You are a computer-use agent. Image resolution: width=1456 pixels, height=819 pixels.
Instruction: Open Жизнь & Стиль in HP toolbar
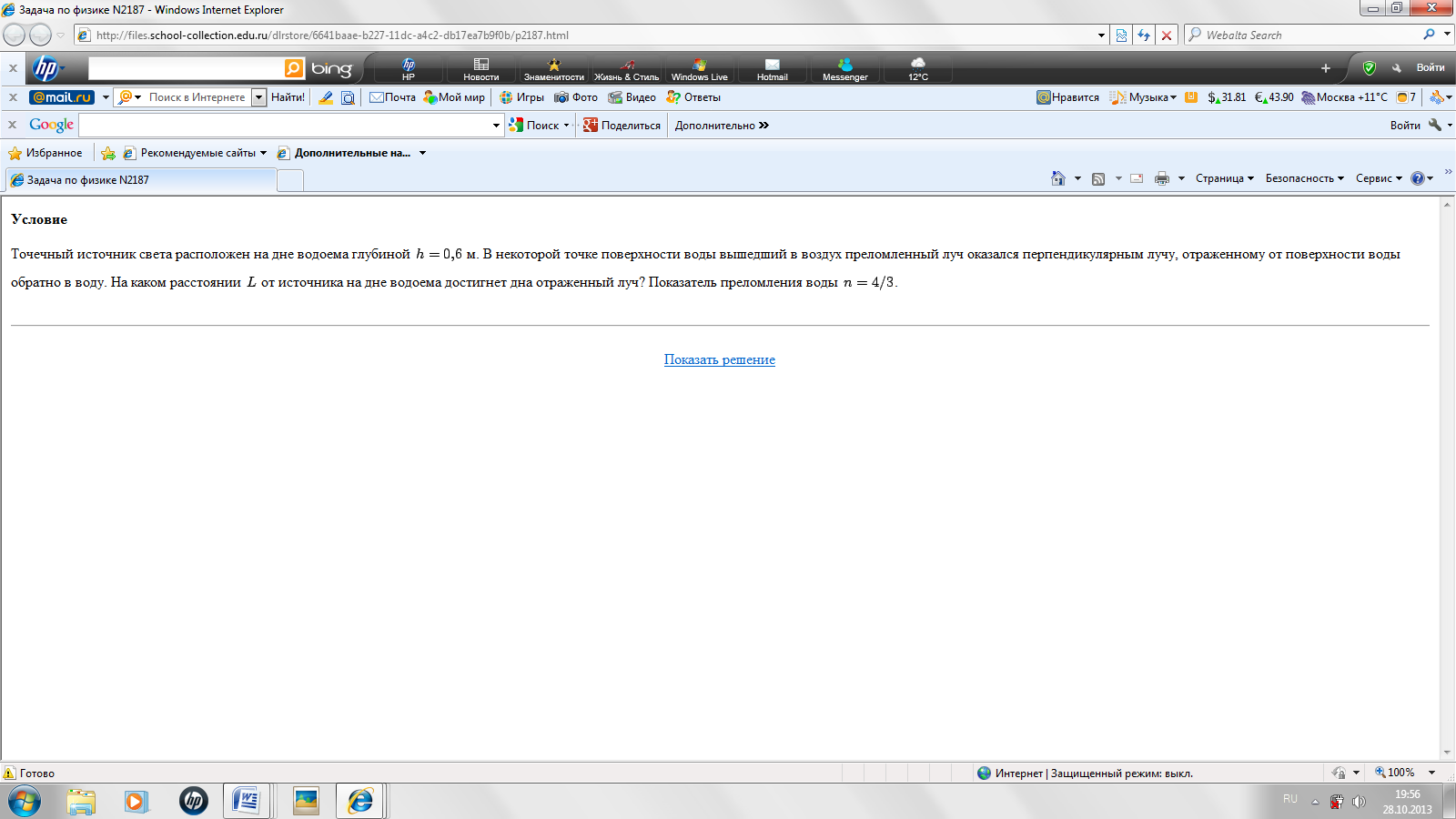pyautogui.click(x=627, y=68)
